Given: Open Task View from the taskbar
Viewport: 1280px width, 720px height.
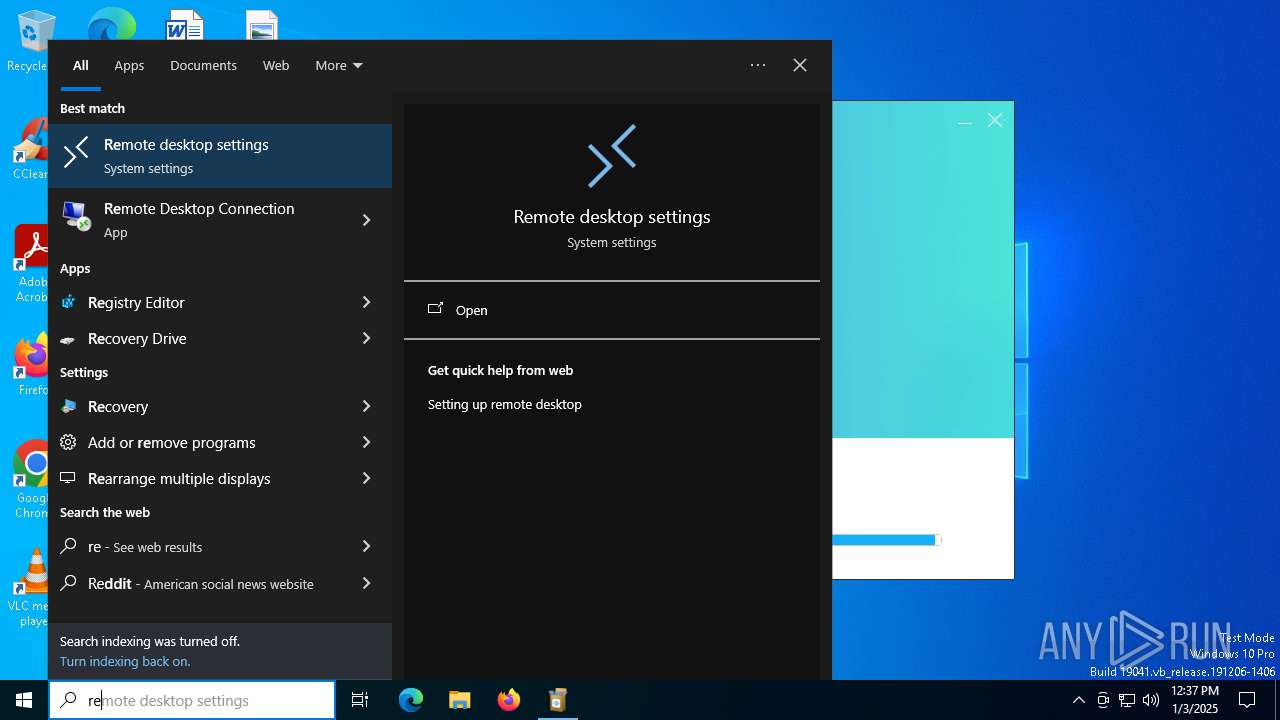Looking at the screenshot, I should (360, 700).
